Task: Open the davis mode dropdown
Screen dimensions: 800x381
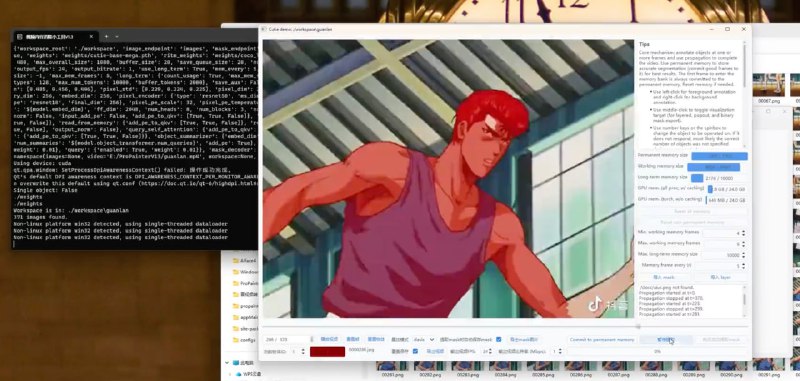Action: [x=424, y=340]
